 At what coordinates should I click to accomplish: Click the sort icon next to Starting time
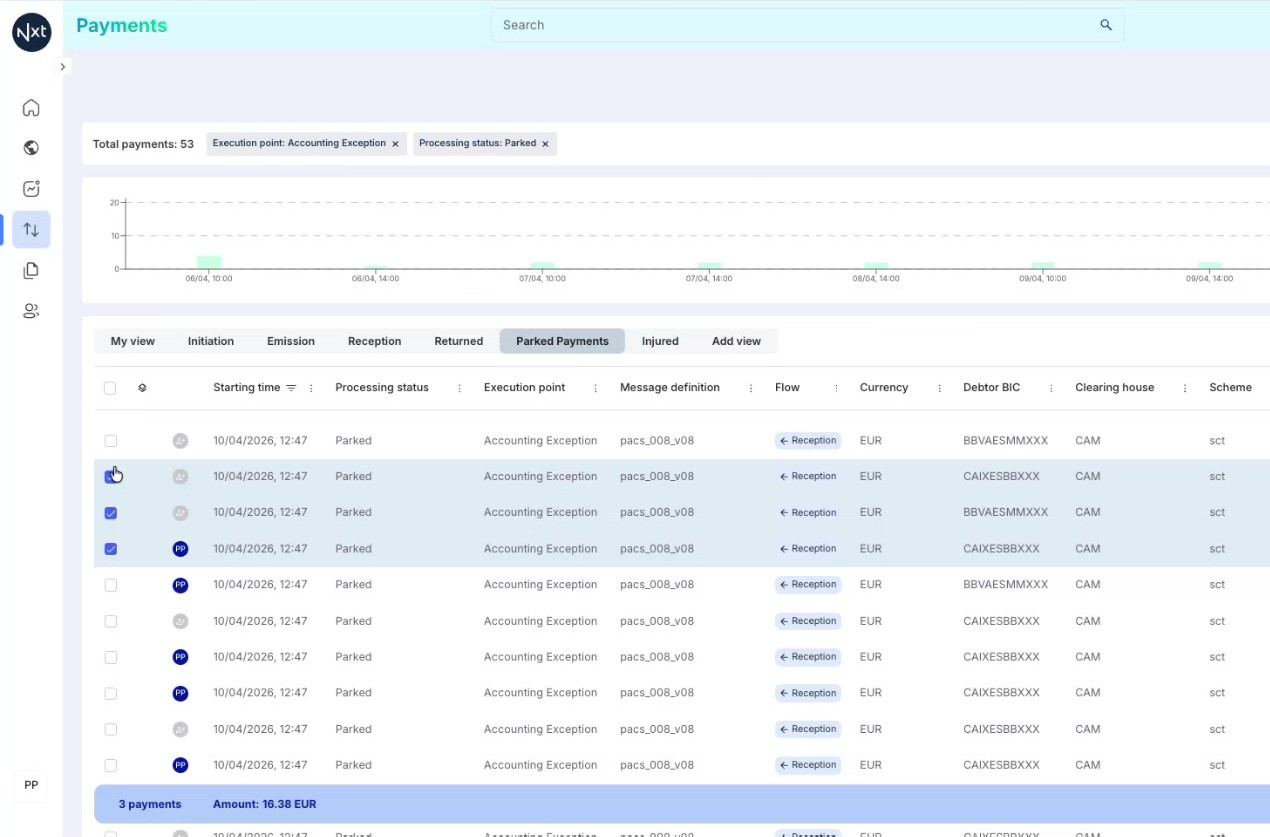point(291,388)
